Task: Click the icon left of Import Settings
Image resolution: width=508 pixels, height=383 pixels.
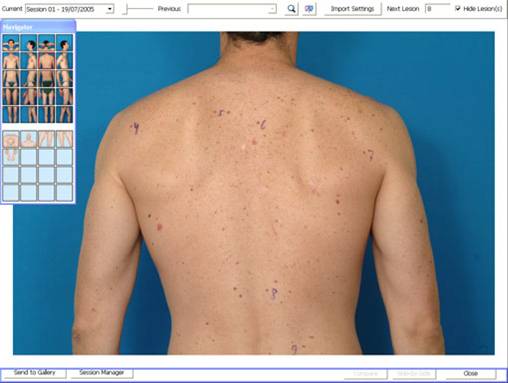Action: [309, 9]
